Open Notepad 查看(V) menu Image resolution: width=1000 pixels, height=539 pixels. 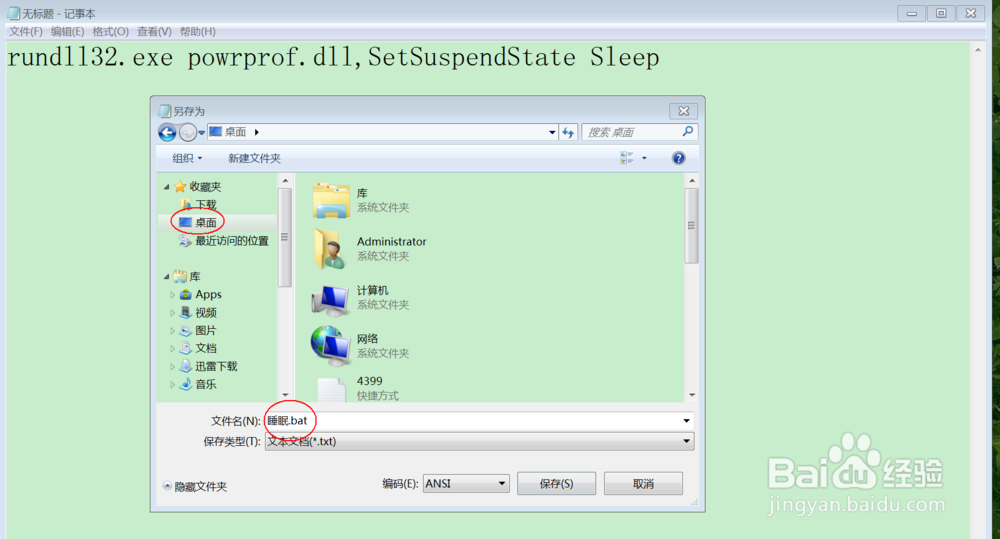pos(154,31)
